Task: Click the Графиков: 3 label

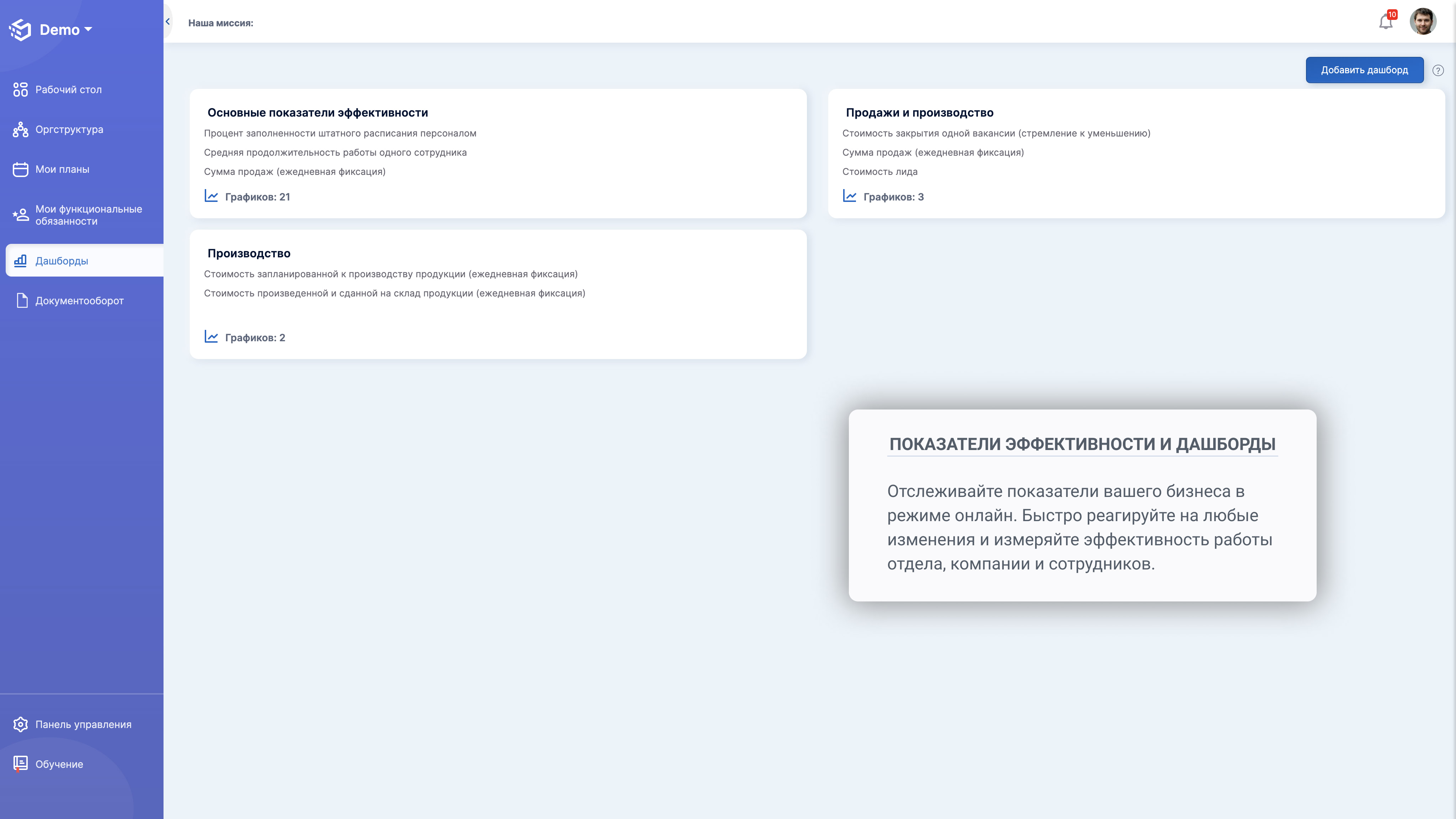Action: [x=894, y=197]
